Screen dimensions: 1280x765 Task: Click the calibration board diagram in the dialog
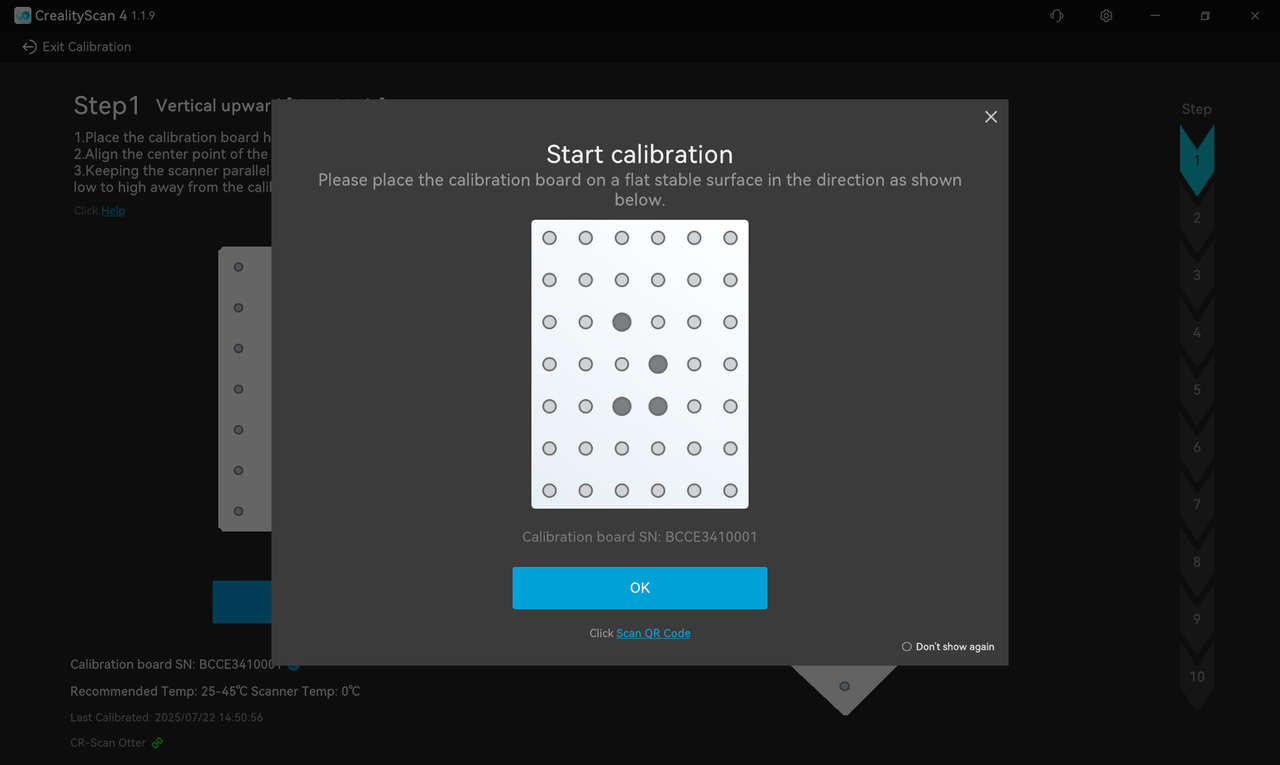tap(640, 364)
